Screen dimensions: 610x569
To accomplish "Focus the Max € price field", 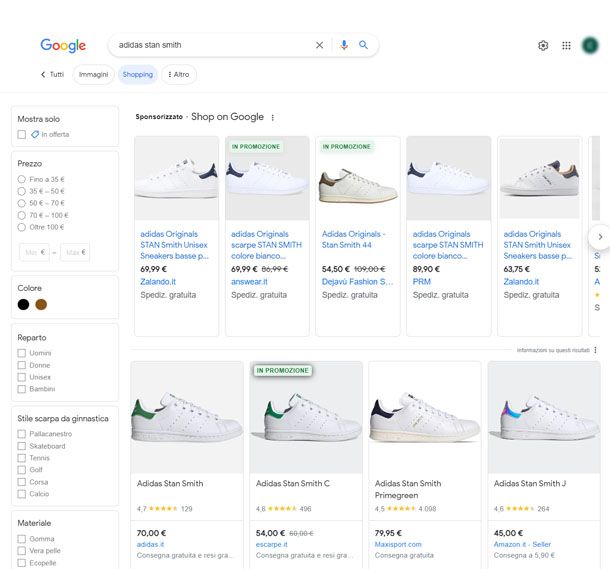I will [x=75, y=252].
